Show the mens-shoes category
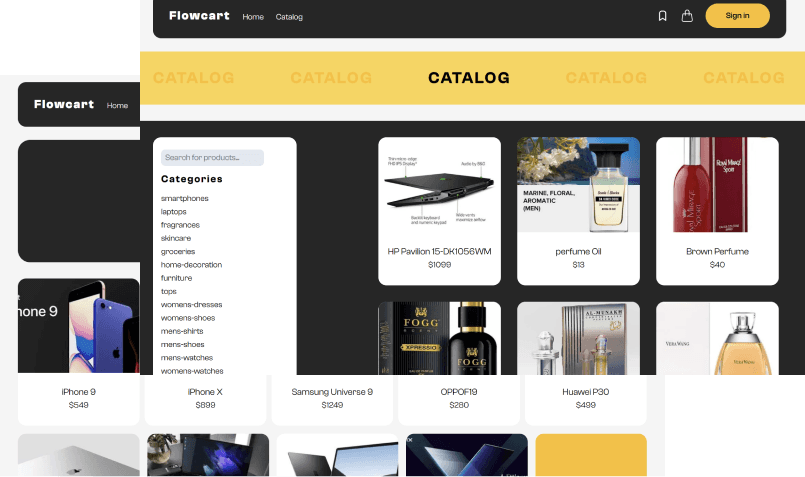The height and width of the screenshot is (477, 805). (183, 345)
